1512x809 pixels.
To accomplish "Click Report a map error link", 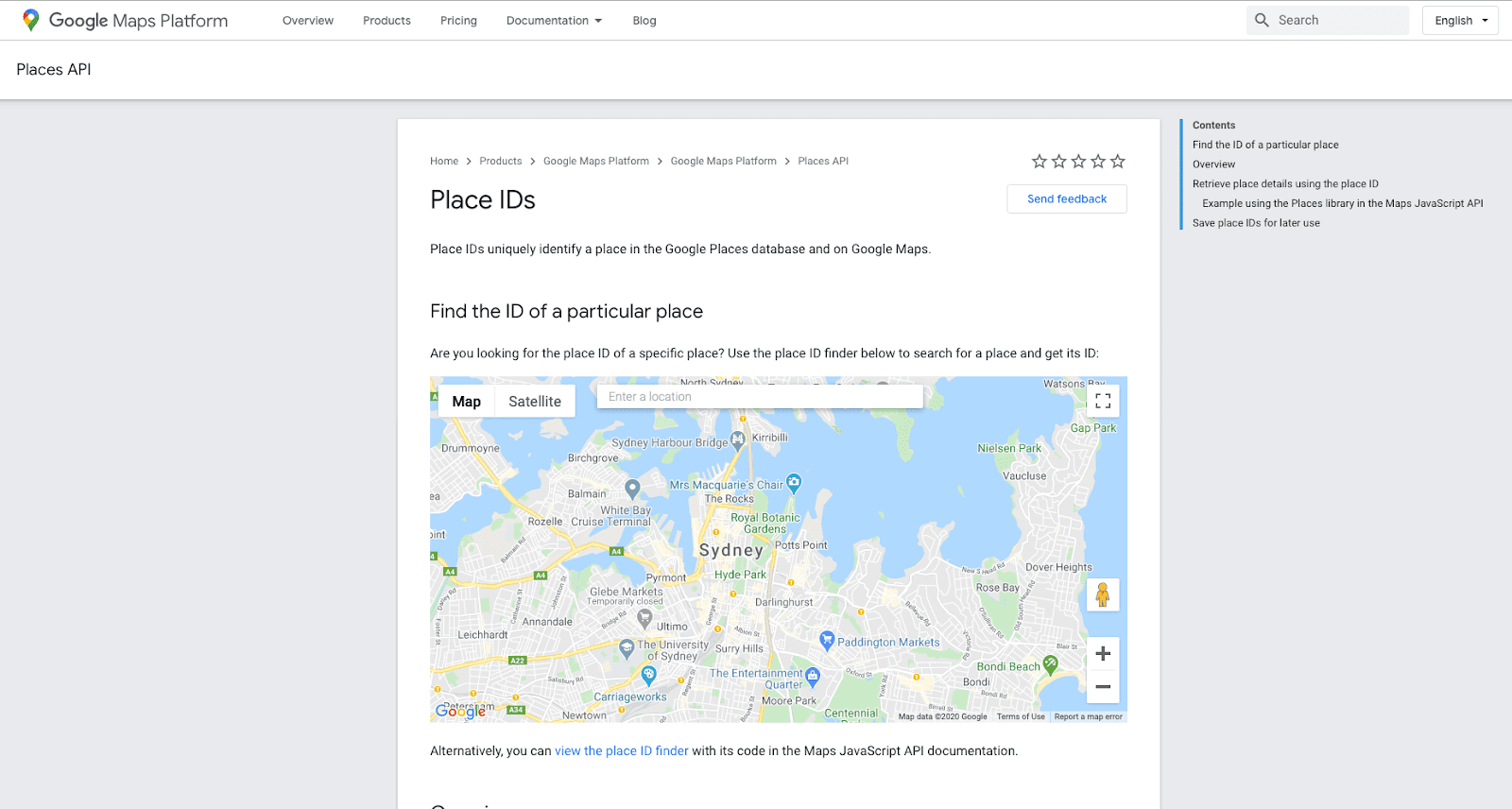I will 1089,716.
